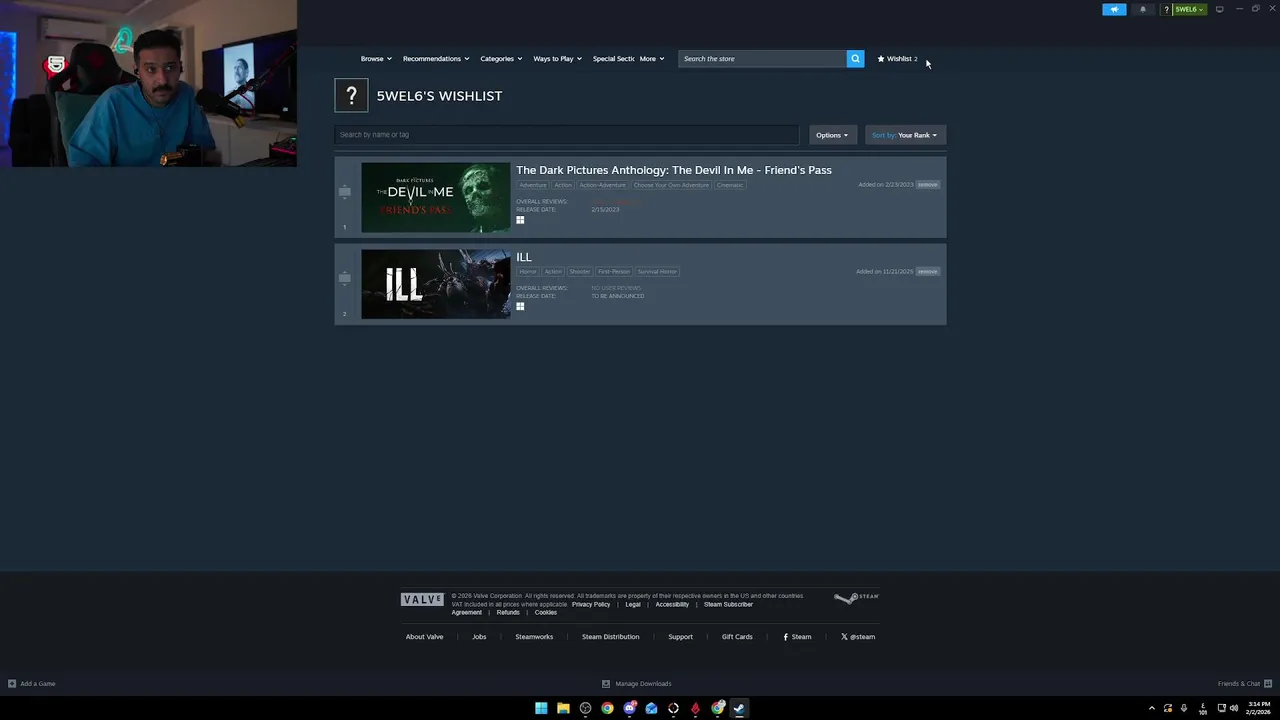Expand the More menu in store navigation
The width and height of the screenshot is (1280, 720).
click(652, 59)
